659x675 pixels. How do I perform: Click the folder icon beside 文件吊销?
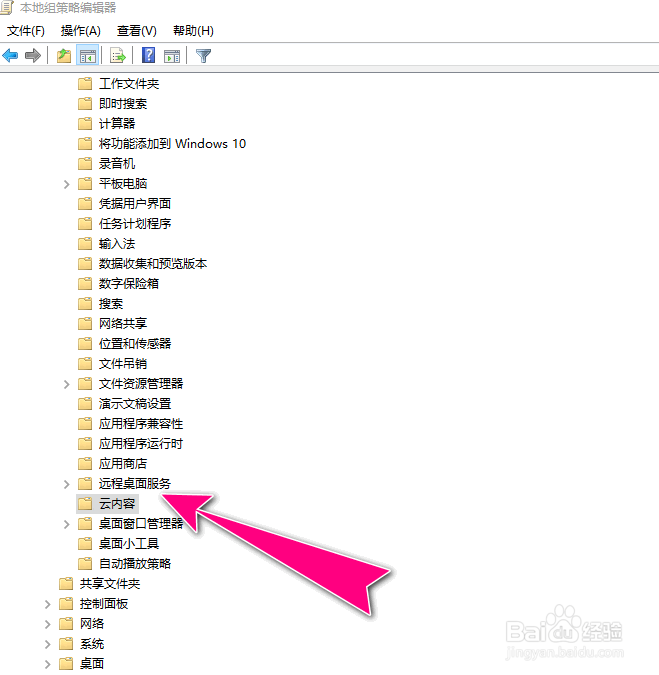[85, 364]
